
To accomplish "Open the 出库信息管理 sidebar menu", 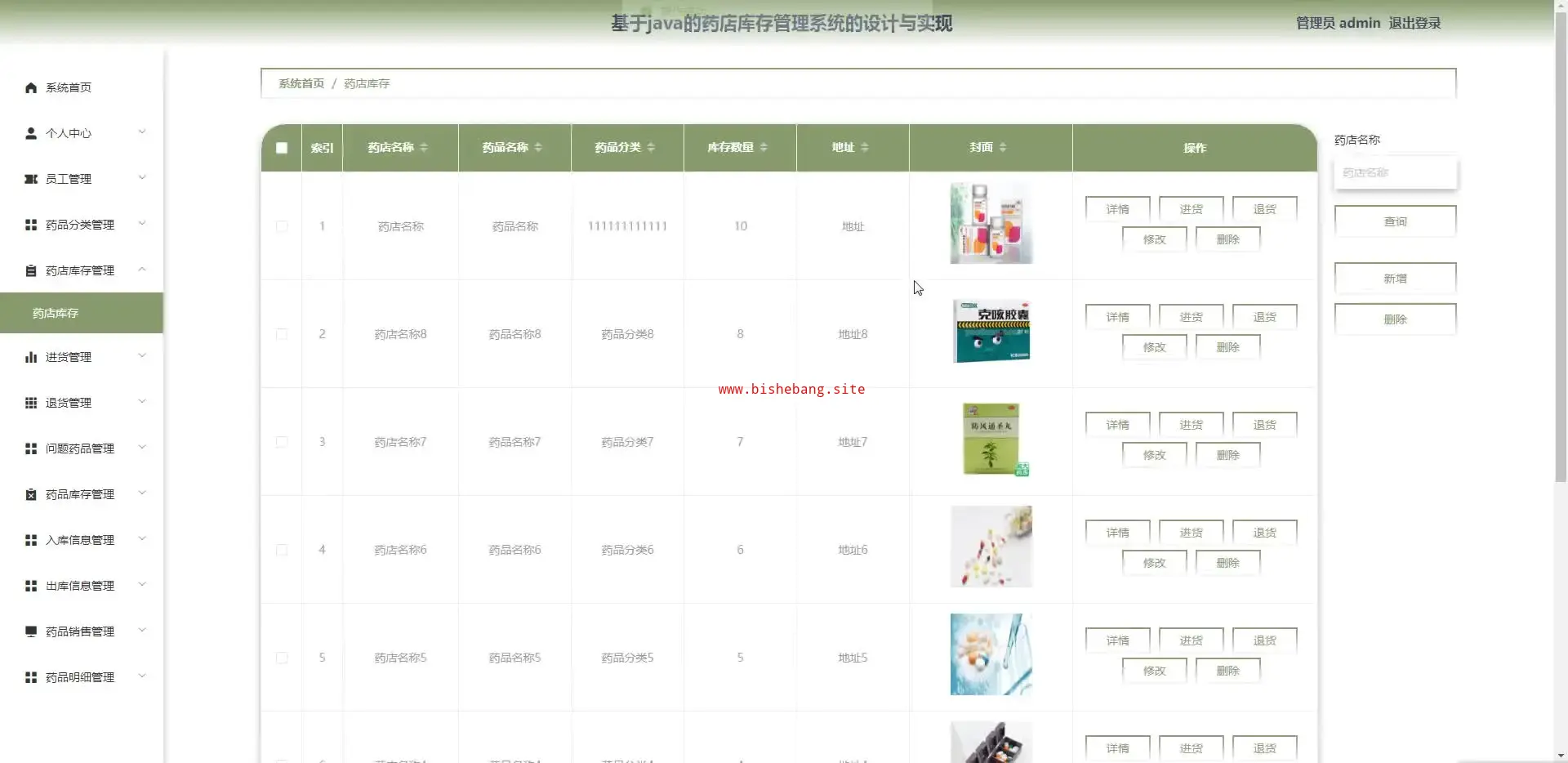I will (82, 586).
